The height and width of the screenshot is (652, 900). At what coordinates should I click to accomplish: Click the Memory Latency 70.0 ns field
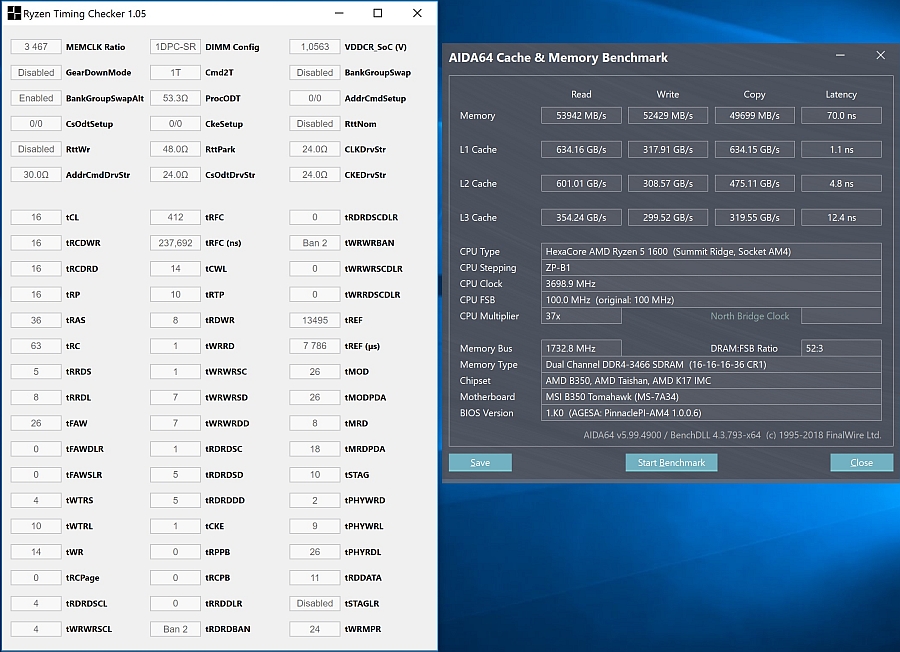click(x=841, y=115)
